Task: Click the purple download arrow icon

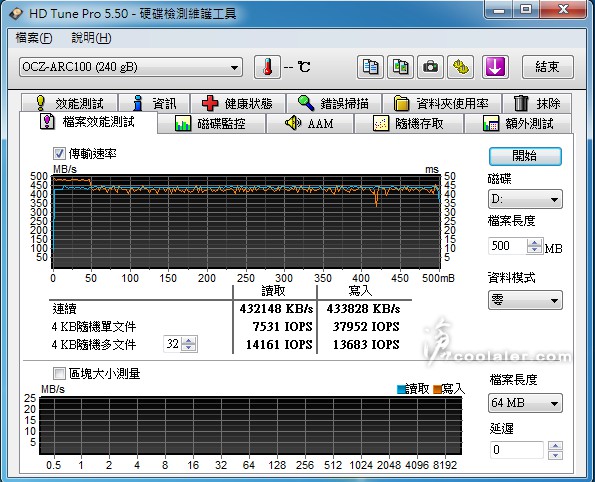Action: (495, 67)
